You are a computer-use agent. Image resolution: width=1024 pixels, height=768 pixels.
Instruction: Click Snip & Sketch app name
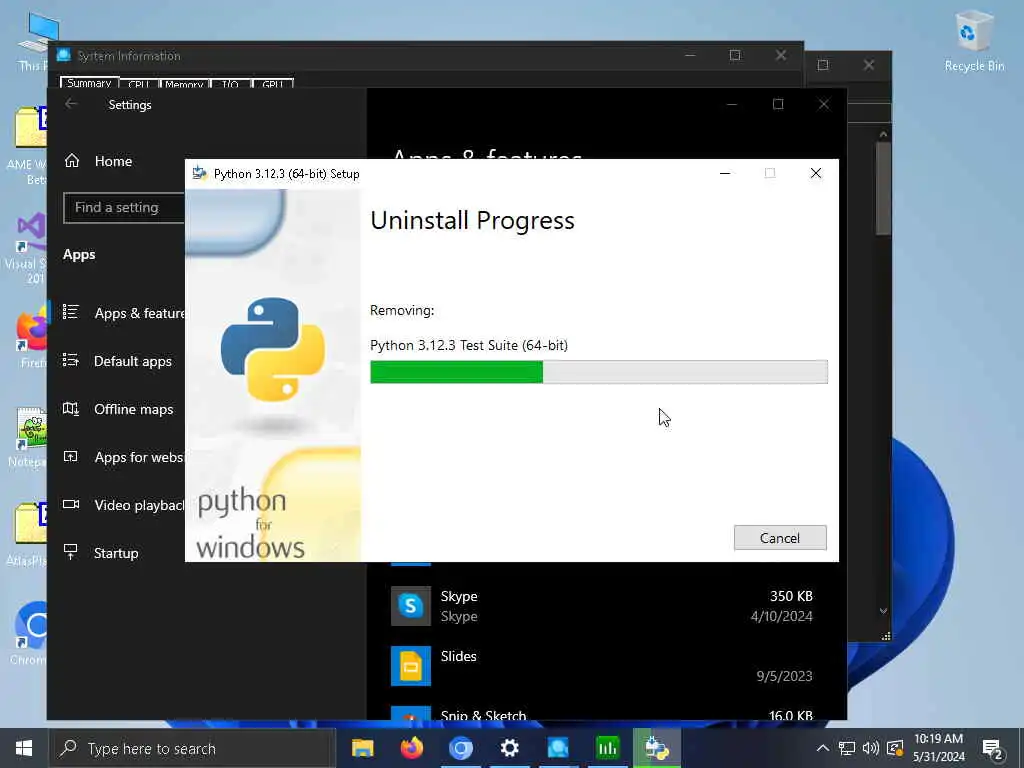(483, 714)
